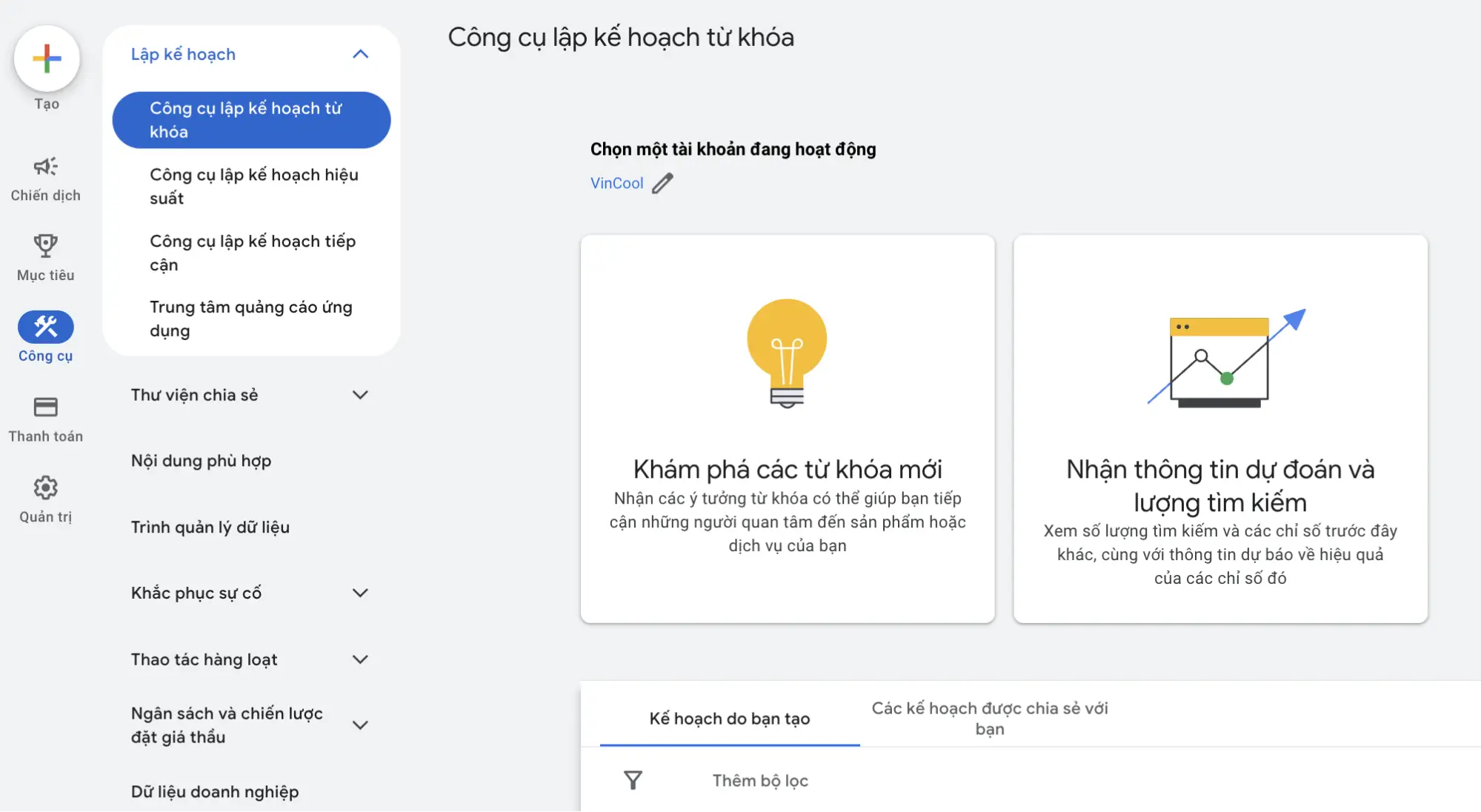Click the forecast chart illustration

[x=1226, y=358]
